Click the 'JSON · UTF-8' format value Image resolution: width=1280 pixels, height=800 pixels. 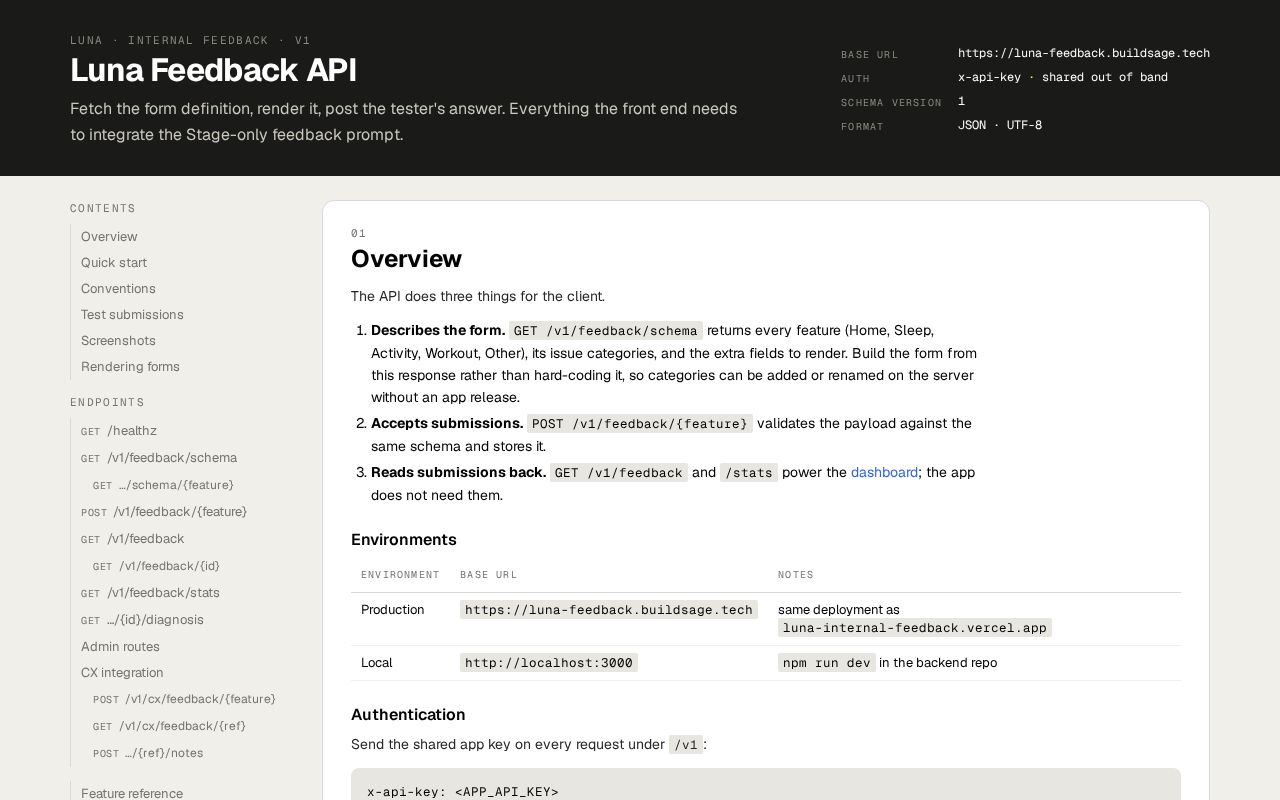click(x=1000, y=125)
